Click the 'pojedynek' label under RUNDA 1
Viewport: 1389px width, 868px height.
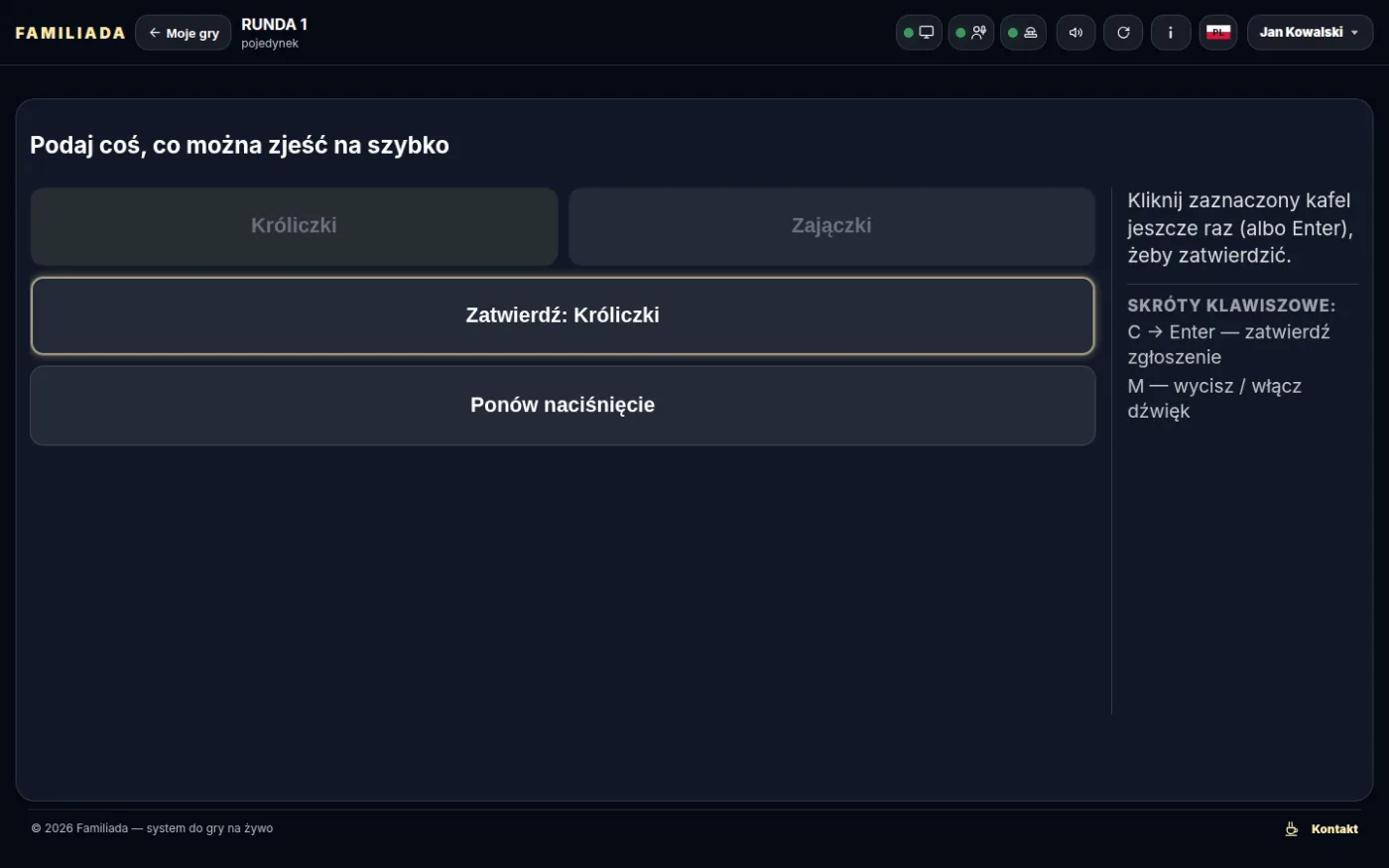pyautogui.click(x=270, y=44)
